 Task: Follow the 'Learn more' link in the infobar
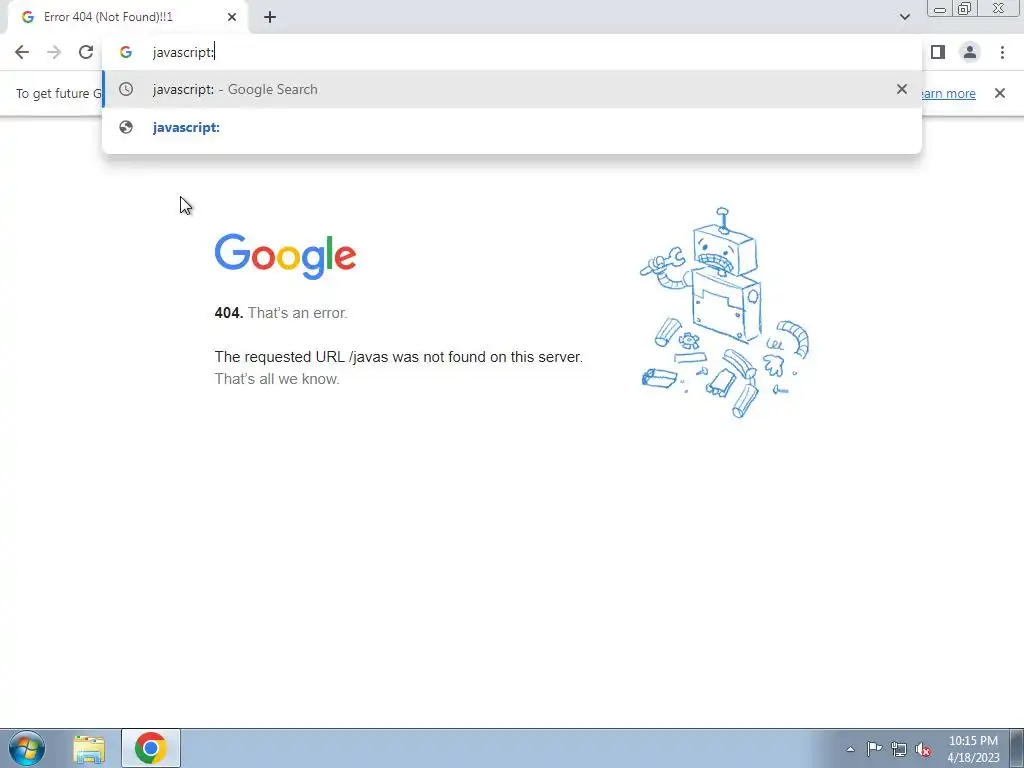click(949, 93)
